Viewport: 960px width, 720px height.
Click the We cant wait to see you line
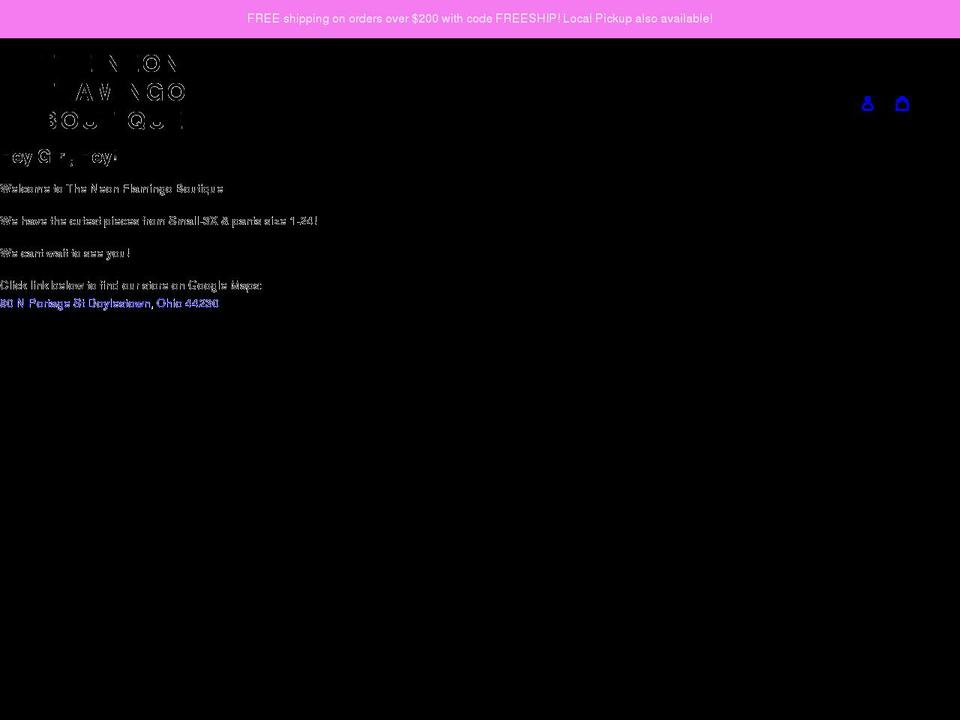(65, 253)
